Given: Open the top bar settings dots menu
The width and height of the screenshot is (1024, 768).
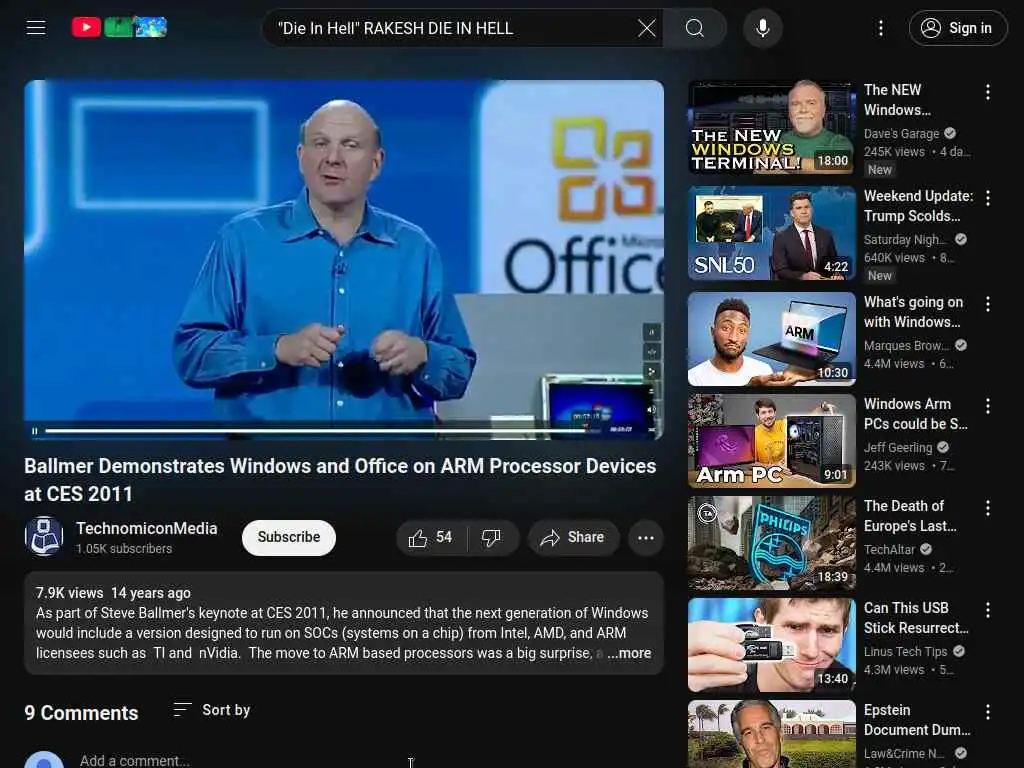Looking at the screenshot, I should (x=881, y=28).
